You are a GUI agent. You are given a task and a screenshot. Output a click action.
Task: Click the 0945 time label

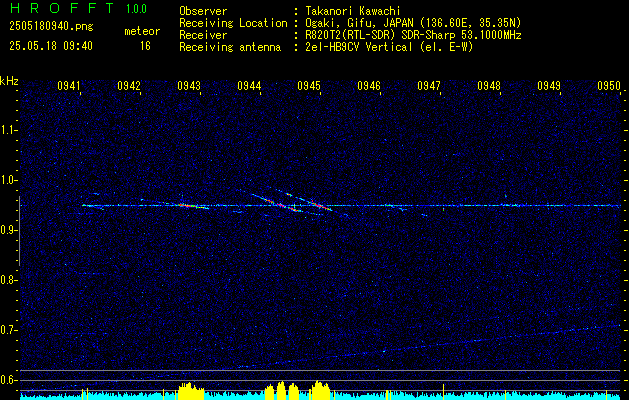pos(309,86)
